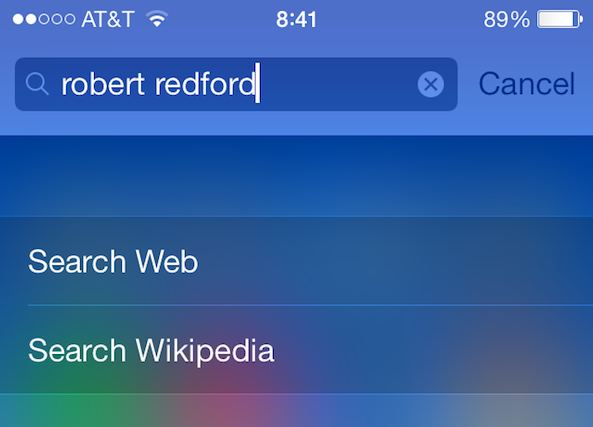This screenshot has height=427, width=593.
Task: Tap the word "robert" in the search box
Action: 103,84
